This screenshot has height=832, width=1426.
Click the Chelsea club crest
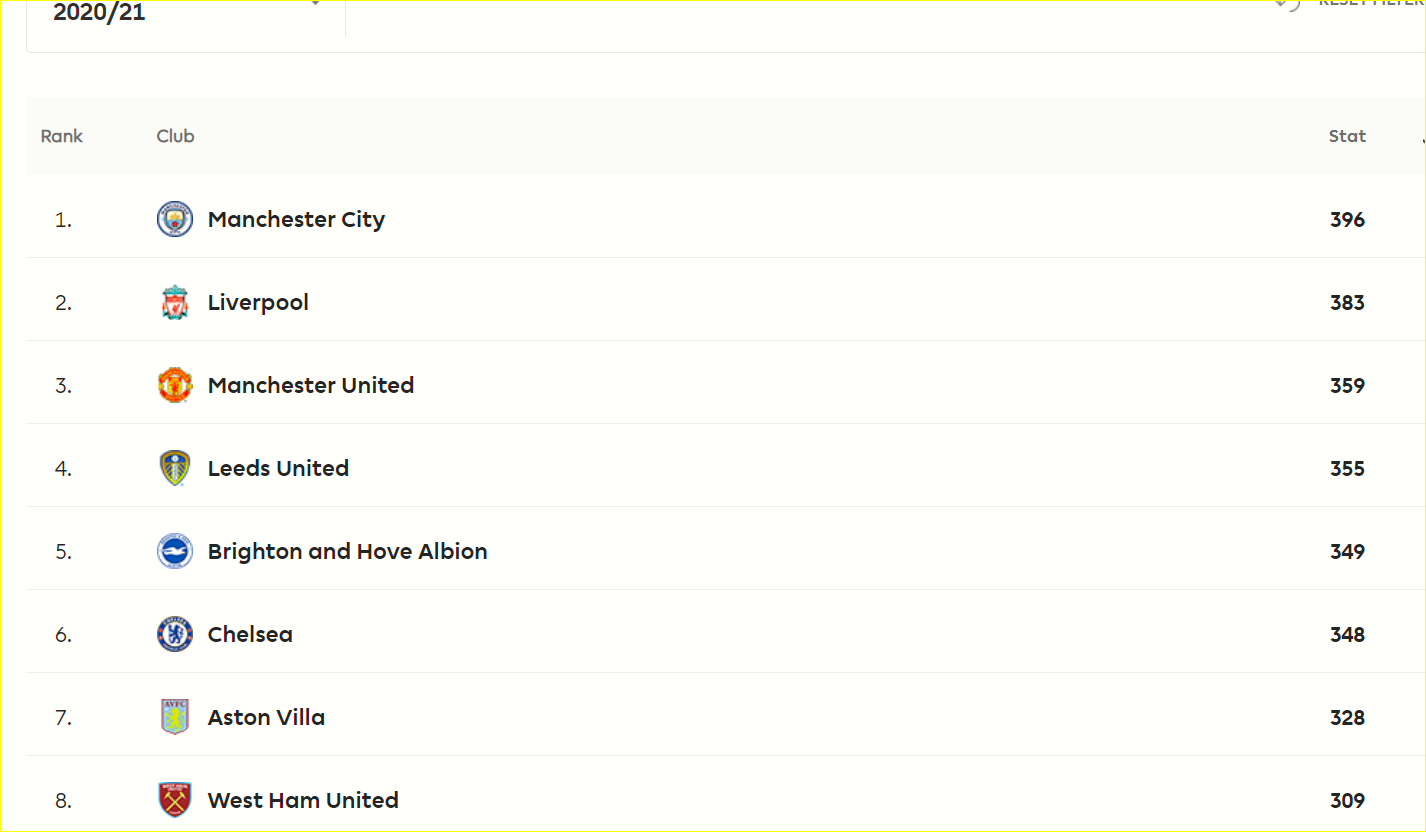(175, 634)
